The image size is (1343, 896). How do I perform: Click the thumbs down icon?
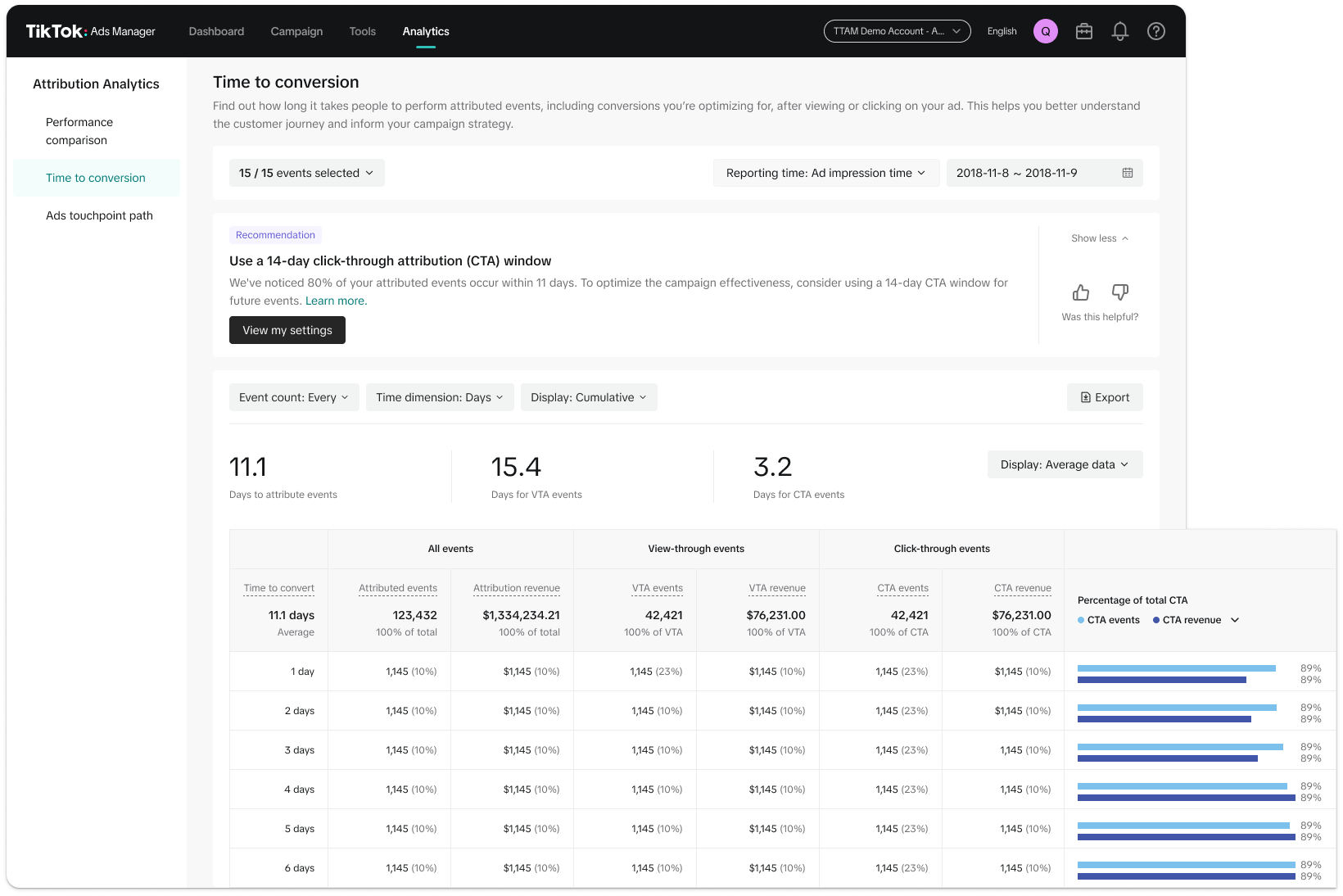click(x=1119, y=292)
